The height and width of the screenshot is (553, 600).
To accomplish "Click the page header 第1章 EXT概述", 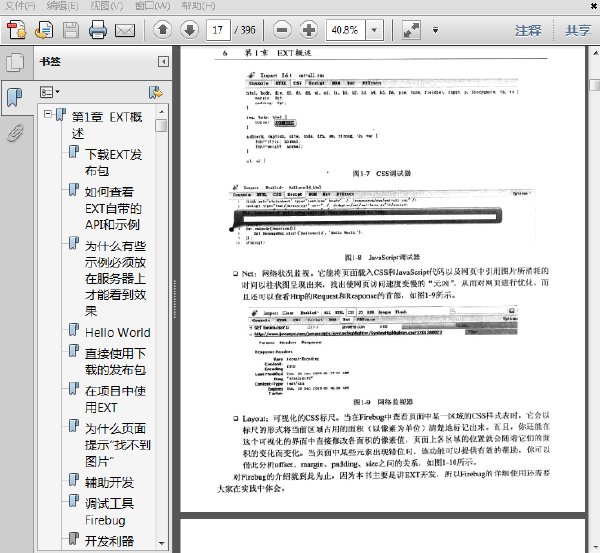I will [x=278, y=53].
